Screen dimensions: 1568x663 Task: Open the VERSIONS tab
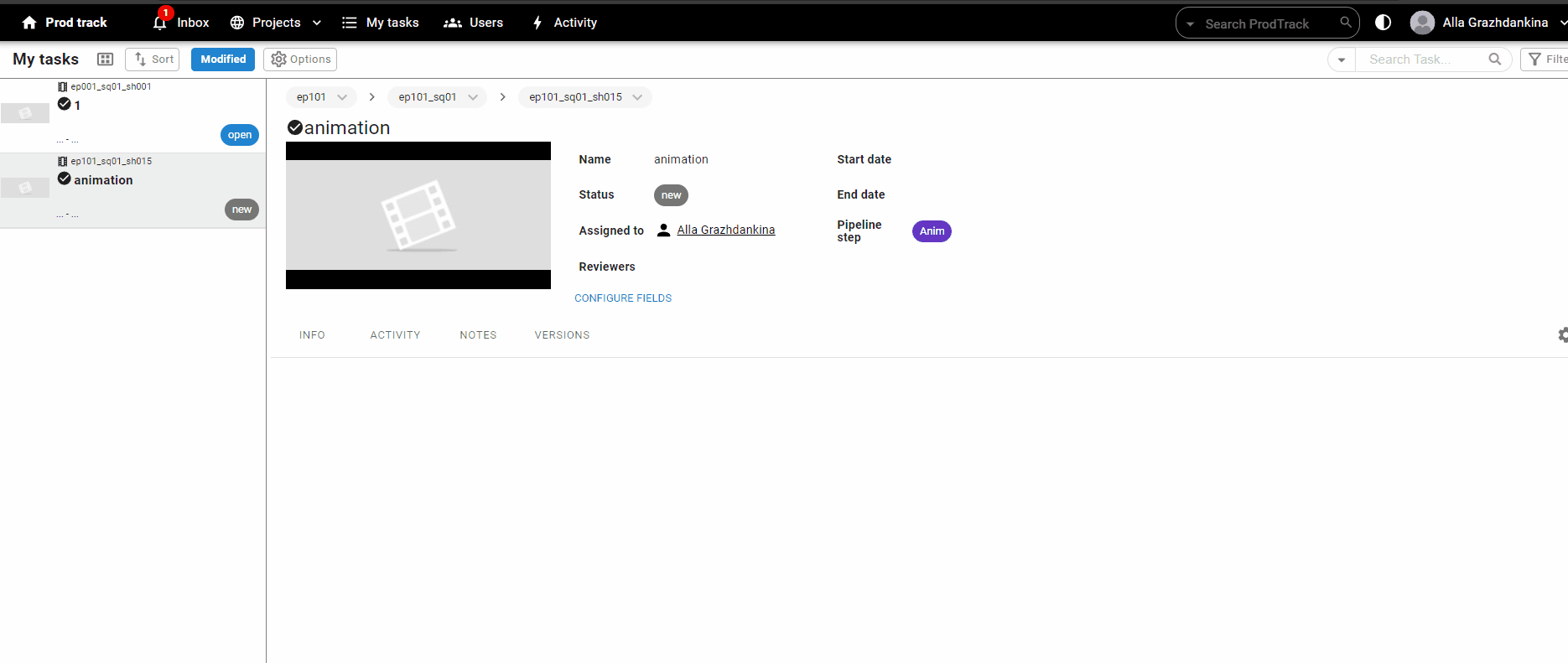(x=562, y=335)
